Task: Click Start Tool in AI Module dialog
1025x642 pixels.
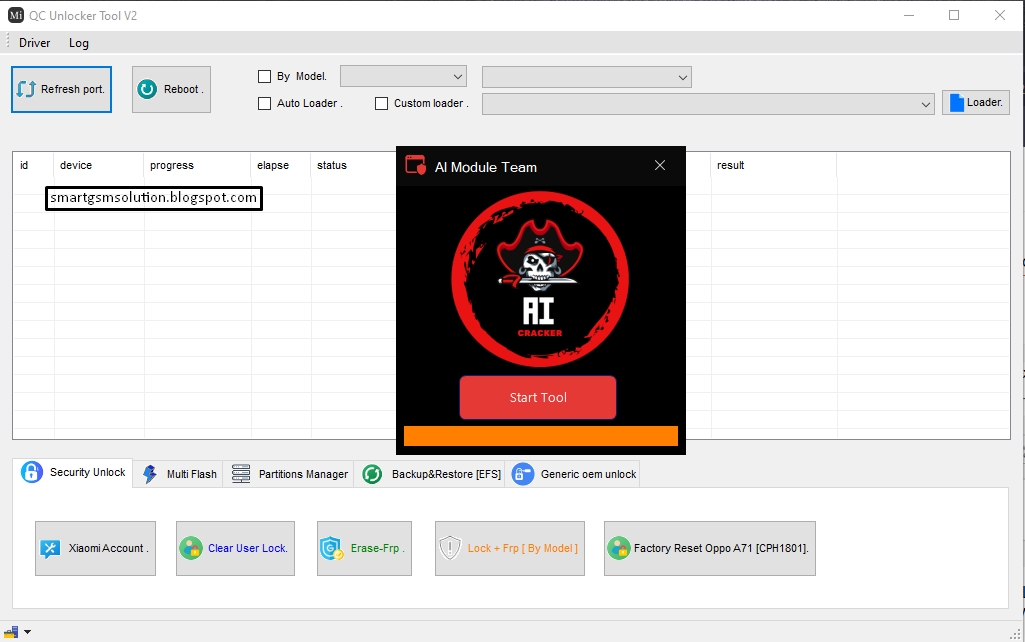Action: [538, 397]
